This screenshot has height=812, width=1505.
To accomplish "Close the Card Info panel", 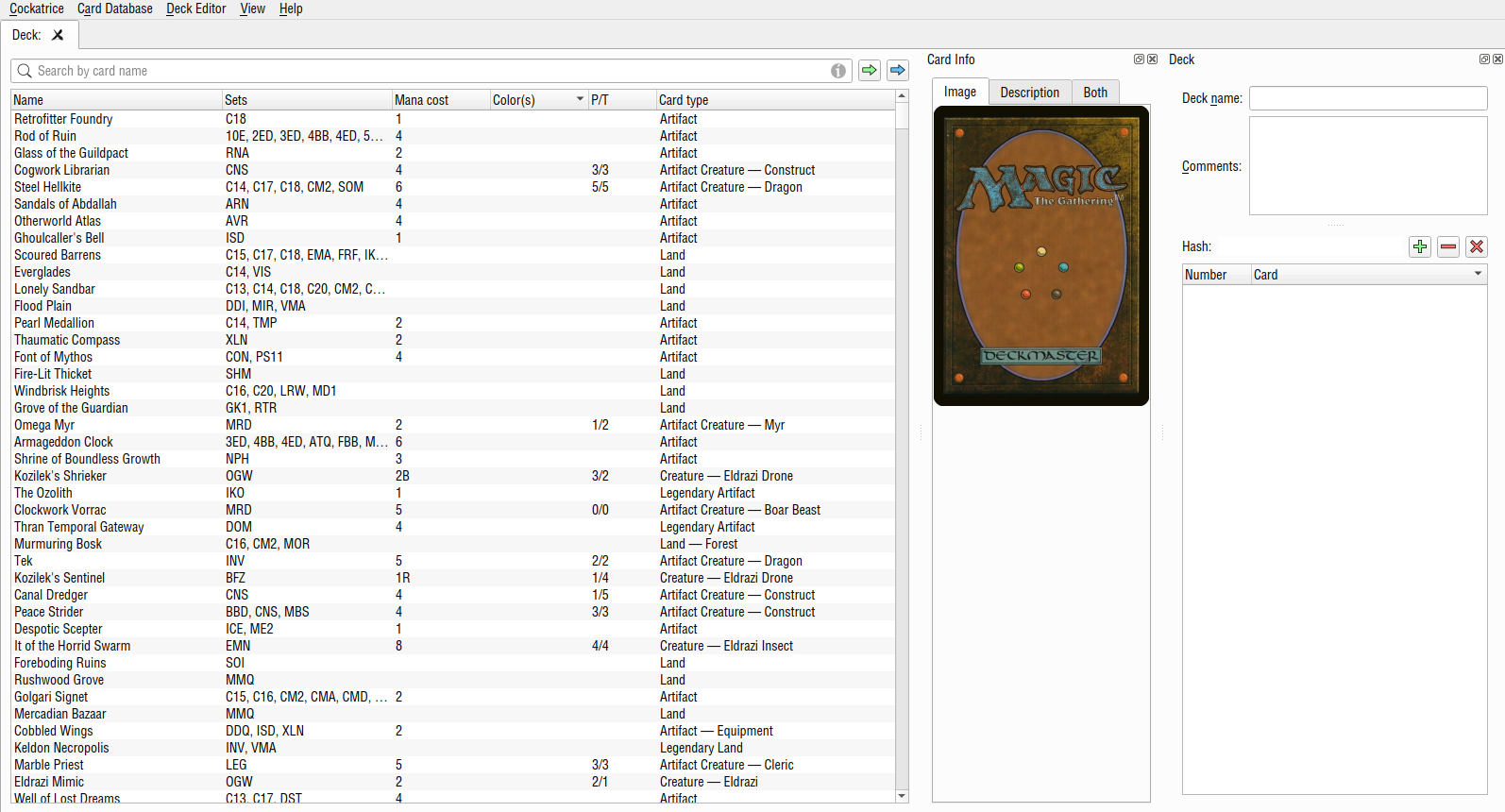I will coord(1152,59).
